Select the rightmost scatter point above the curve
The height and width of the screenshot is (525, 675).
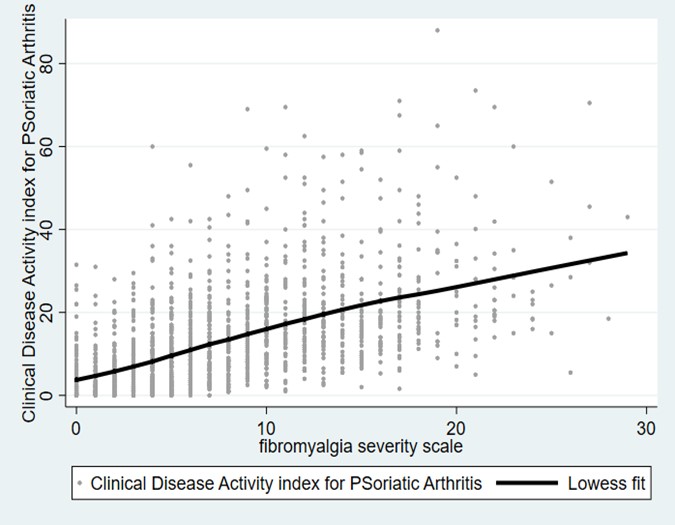point(627,217)
